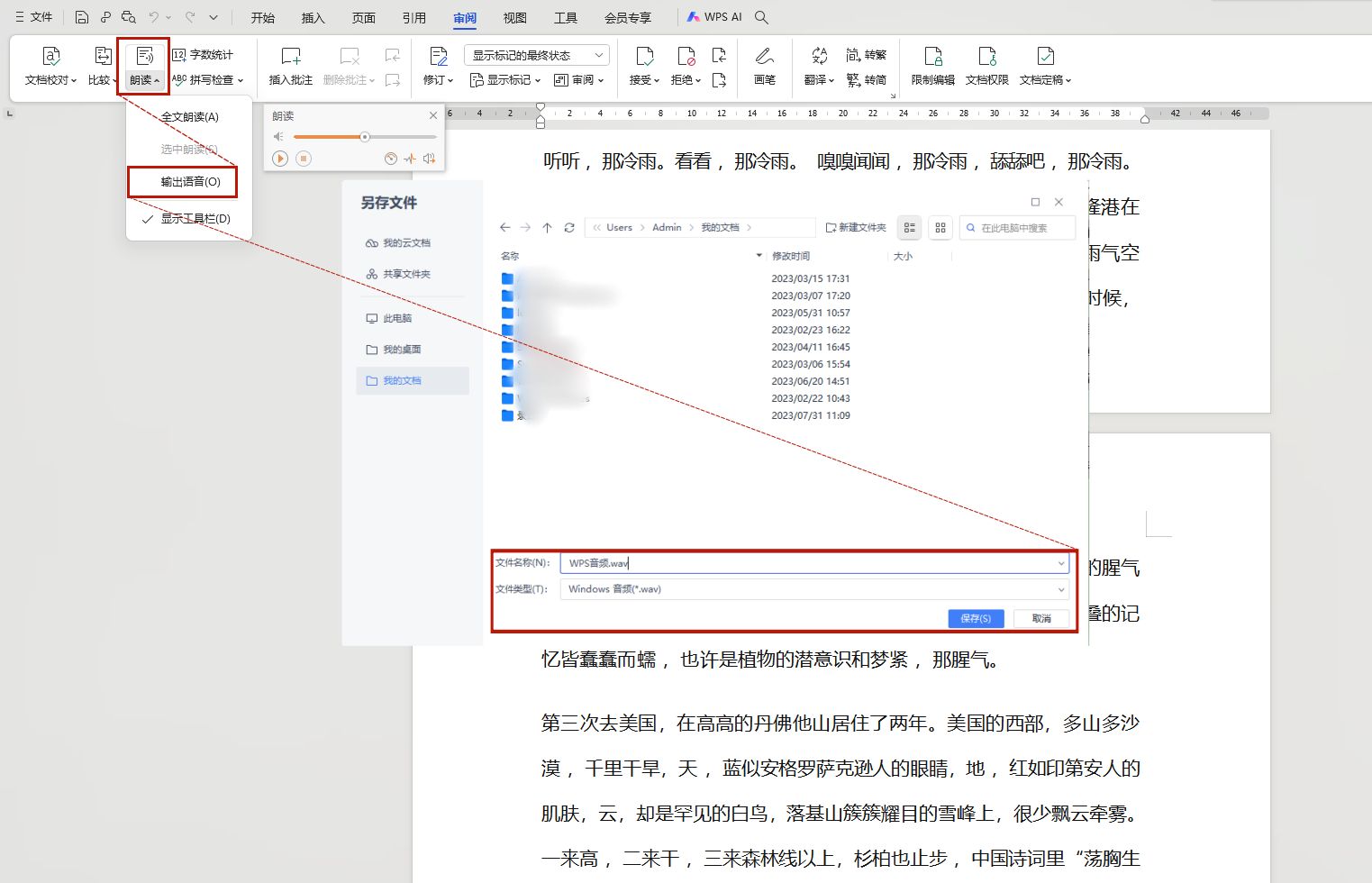Open the 插入 ribbon tab
This screenshot has width=1372, height=883.
[313, 17]
